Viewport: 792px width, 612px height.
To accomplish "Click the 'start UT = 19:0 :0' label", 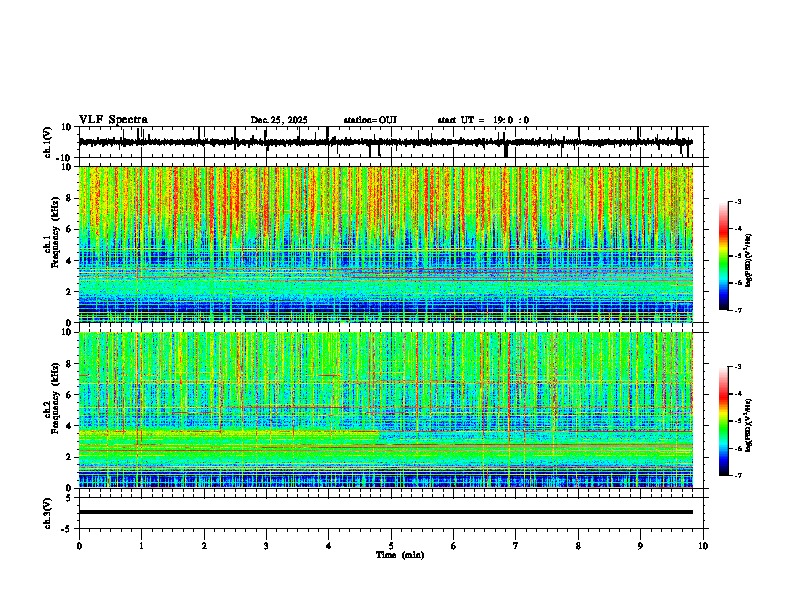I will [x=483, y=120].
